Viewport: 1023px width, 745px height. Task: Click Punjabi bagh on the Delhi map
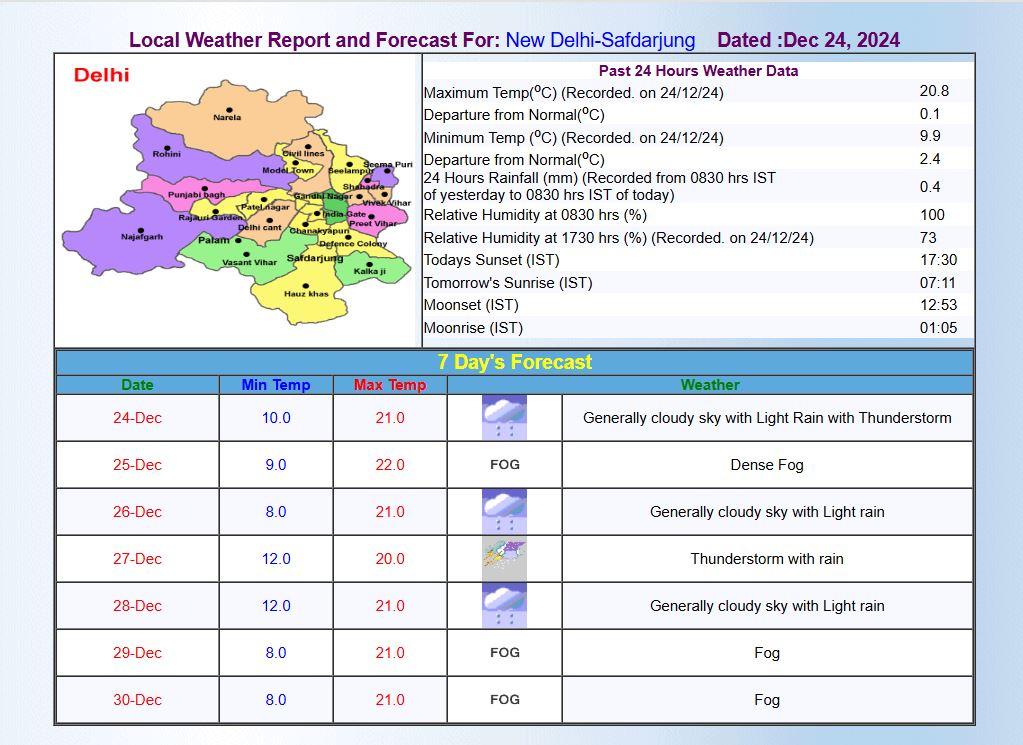[196, 194]
